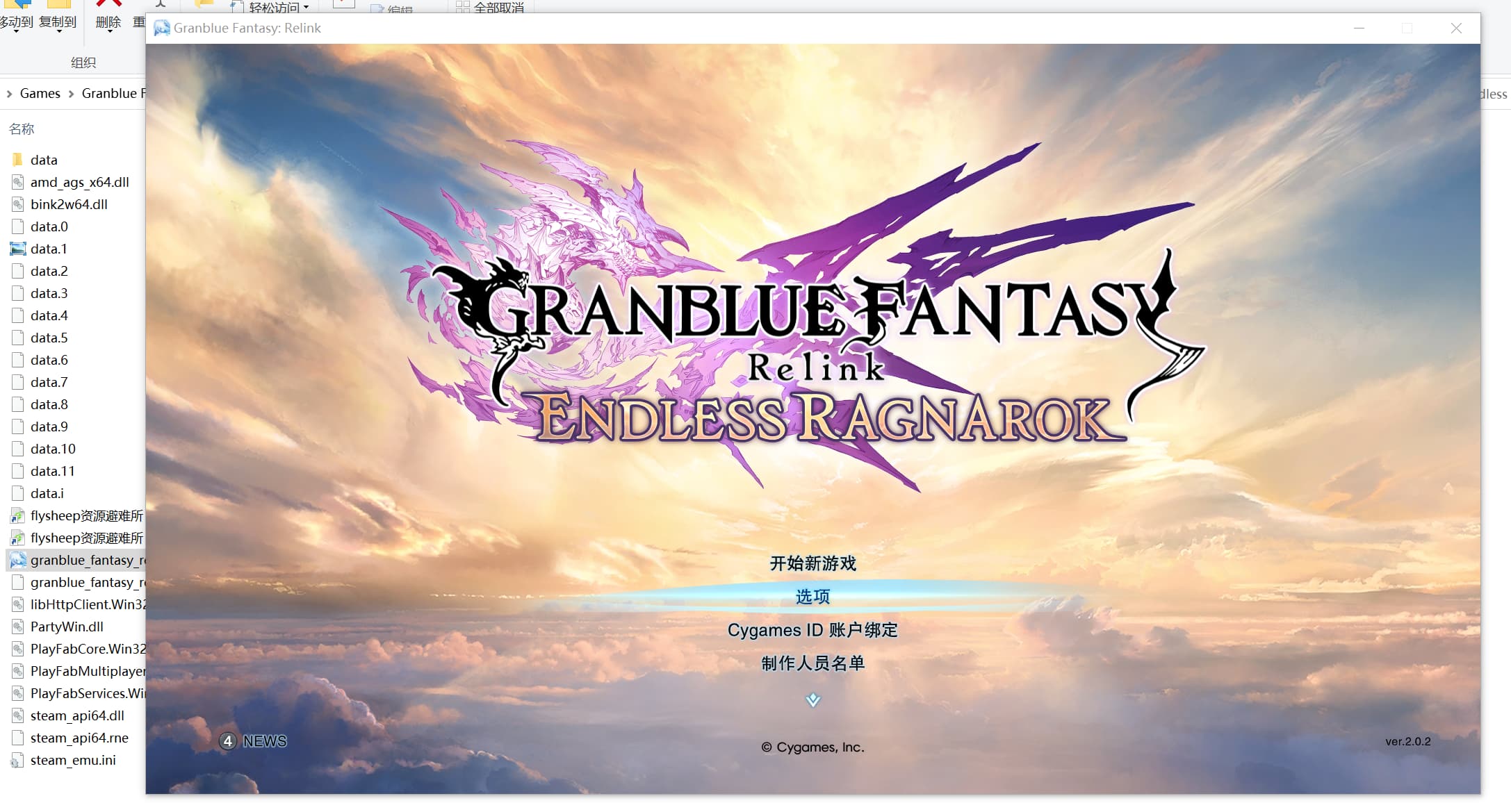
Task: Click the bink2w64.dll file icon
Action: (17, 204)
